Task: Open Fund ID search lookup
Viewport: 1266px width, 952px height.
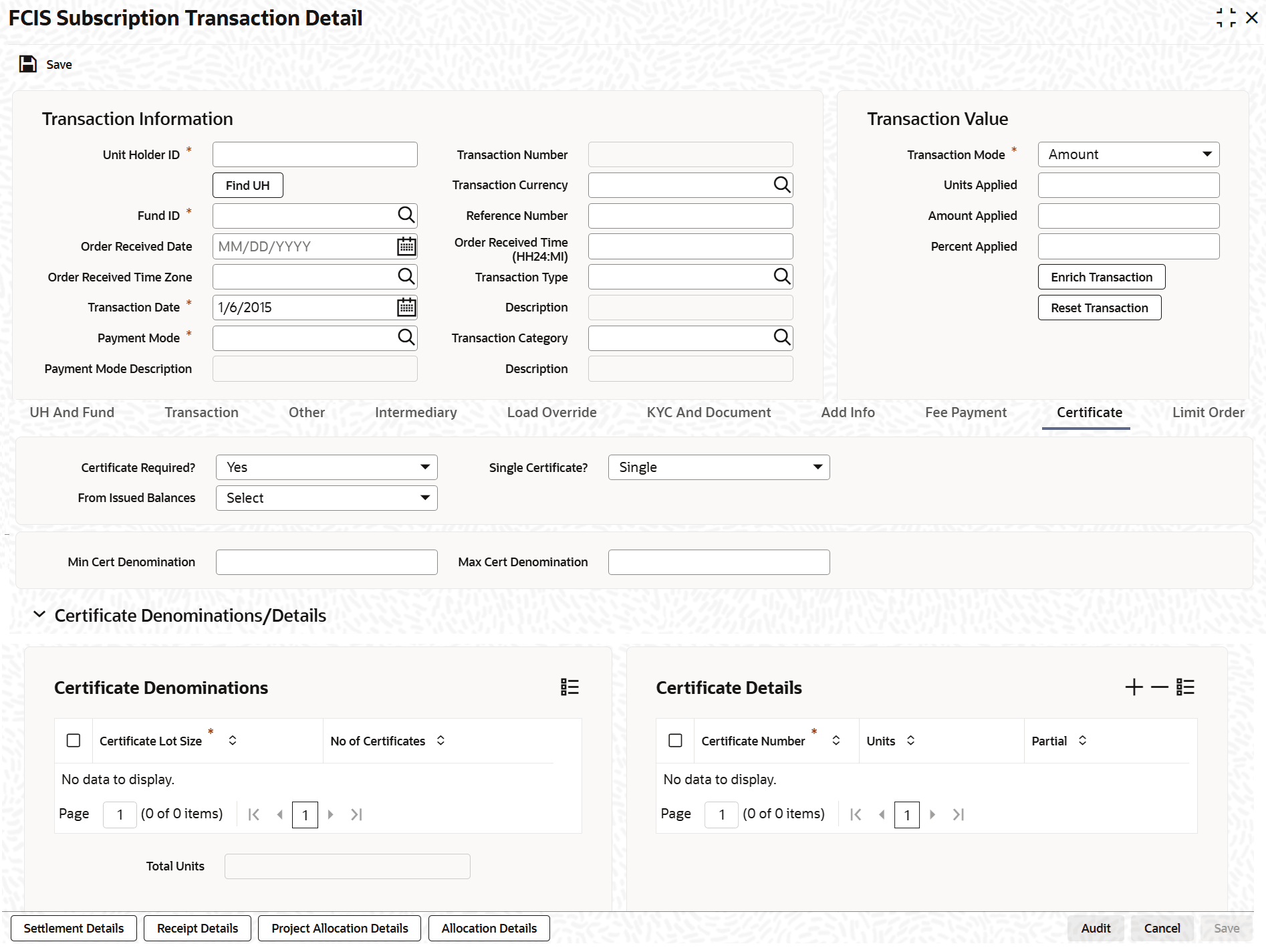Action: pyautogui.click(x=406, y=215)
